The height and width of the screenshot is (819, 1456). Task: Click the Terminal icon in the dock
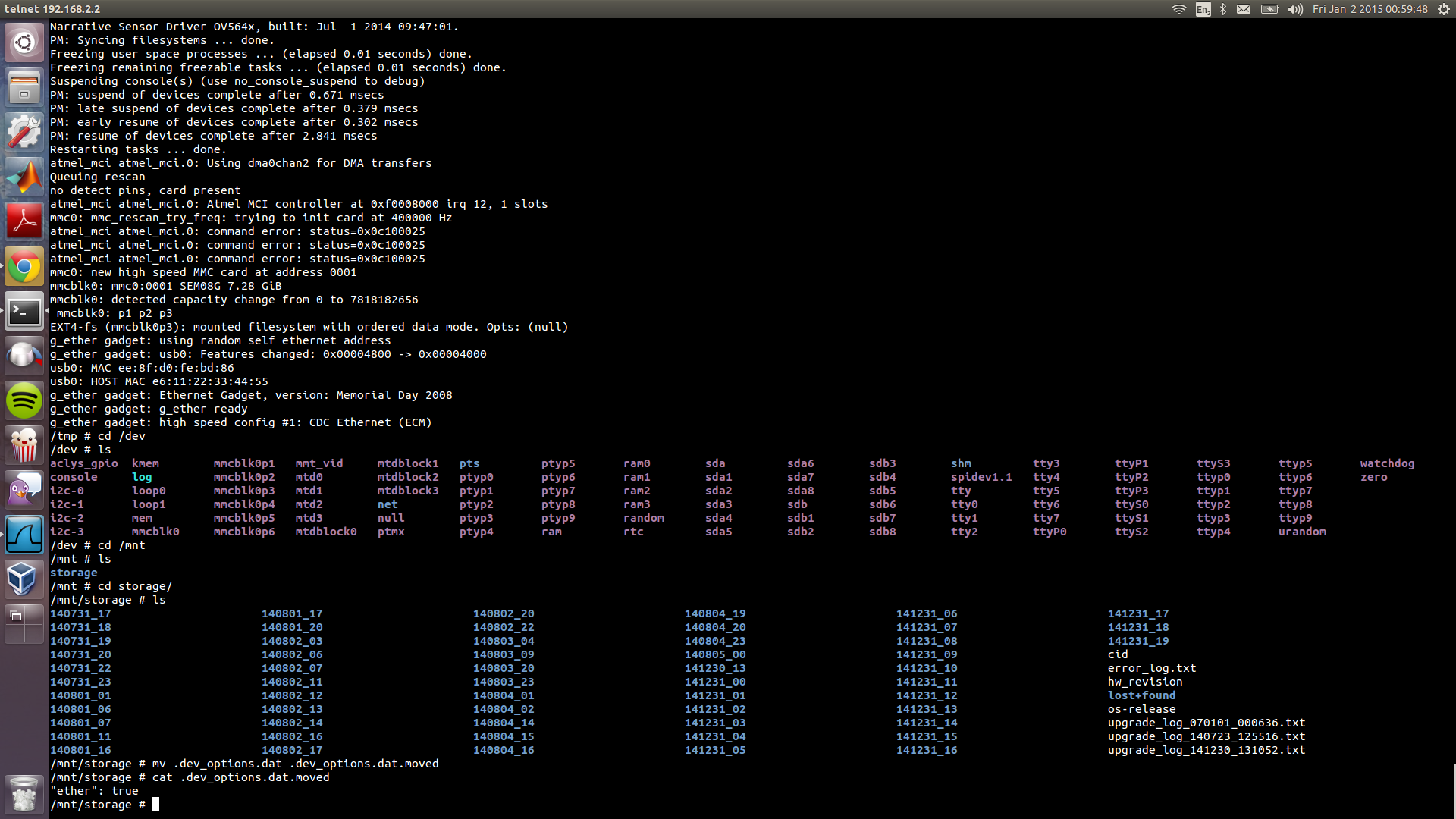(x=24, y=311)
